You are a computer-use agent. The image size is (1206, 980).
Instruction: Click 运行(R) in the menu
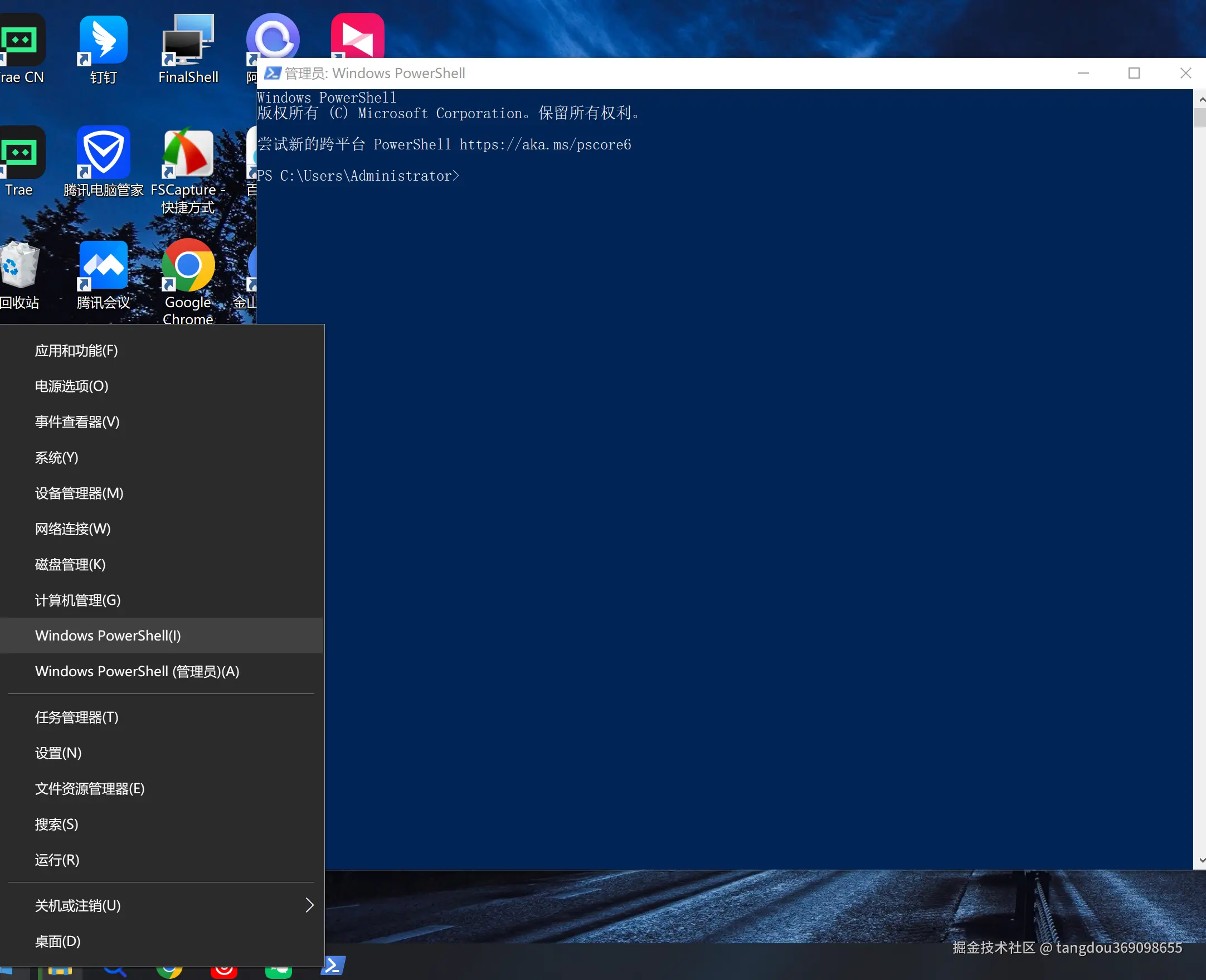pos(57,860)
